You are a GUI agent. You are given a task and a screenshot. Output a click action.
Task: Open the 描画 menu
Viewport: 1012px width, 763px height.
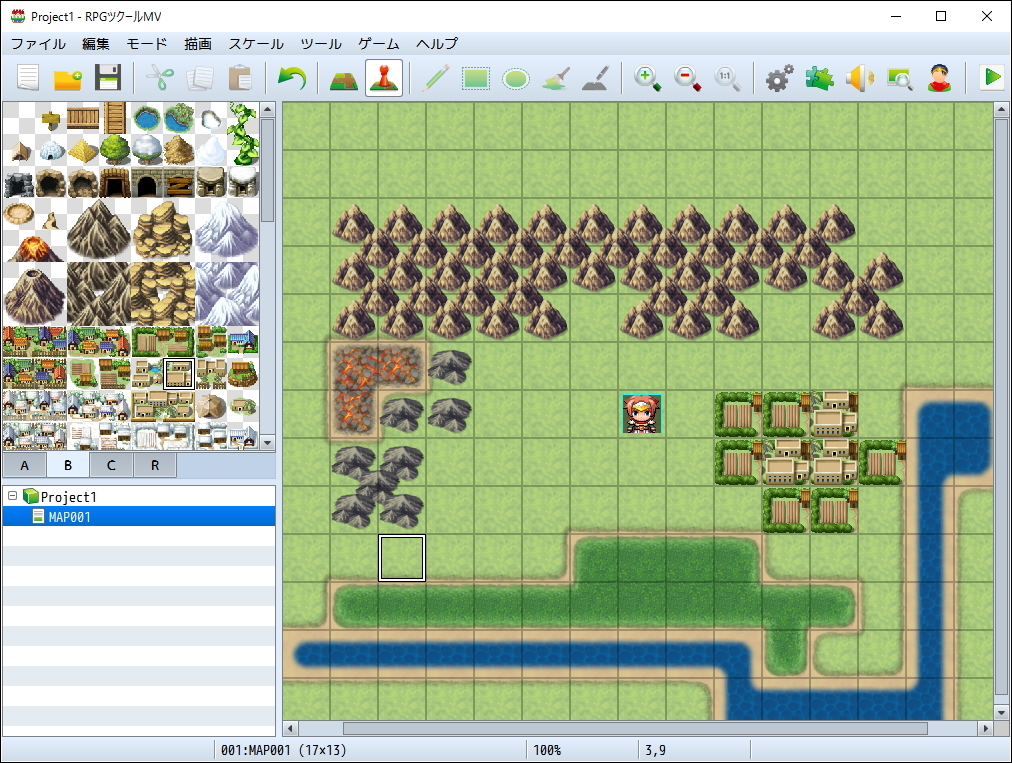(197, 44)
